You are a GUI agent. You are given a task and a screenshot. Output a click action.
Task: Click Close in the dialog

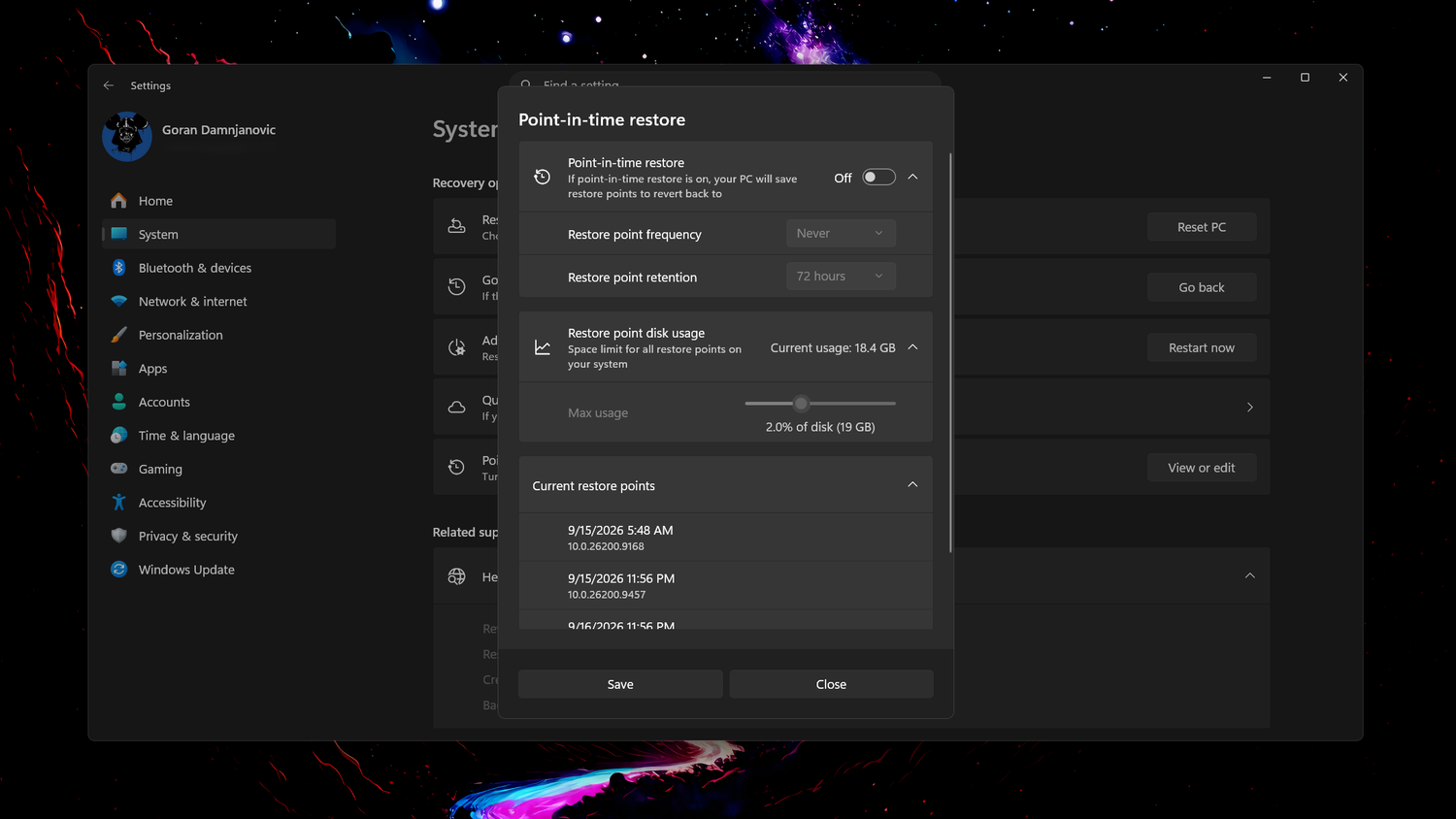(831, 684)
